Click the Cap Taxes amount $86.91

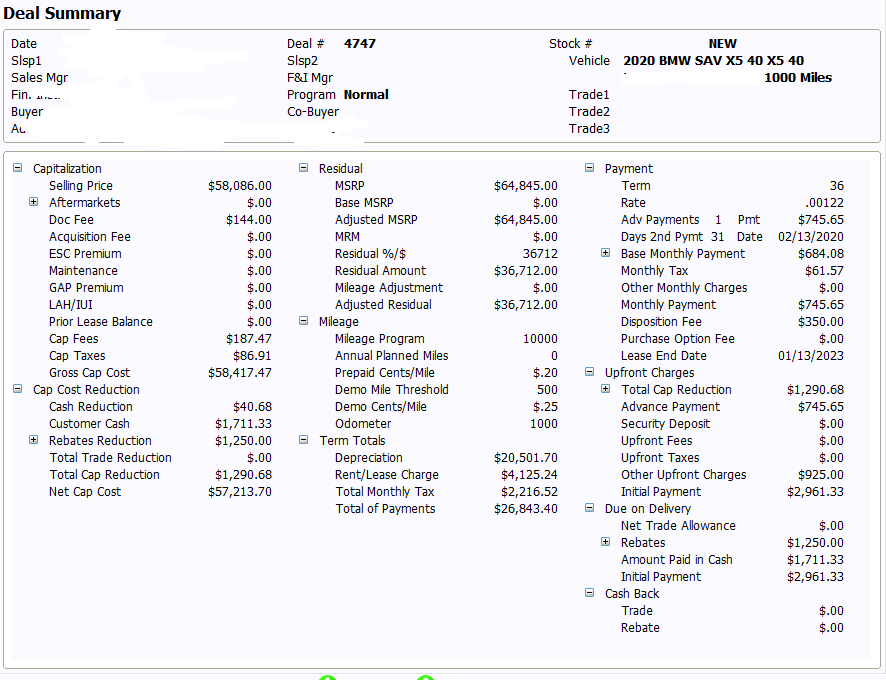click(252, 356)
